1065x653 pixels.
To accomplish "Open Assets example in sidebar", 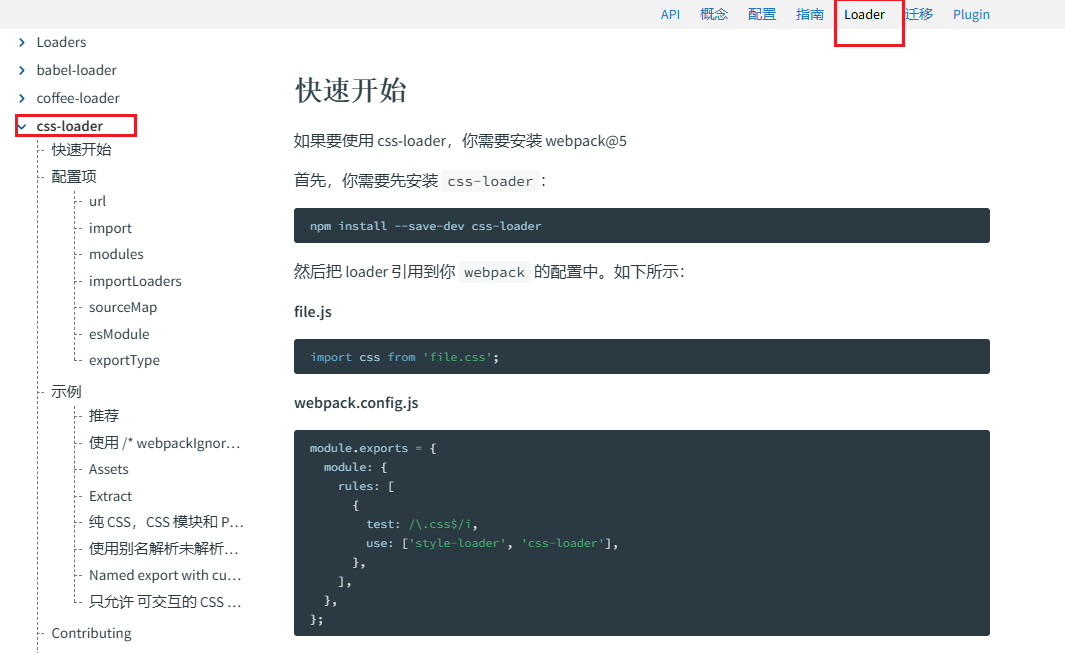I will [108, 470].
